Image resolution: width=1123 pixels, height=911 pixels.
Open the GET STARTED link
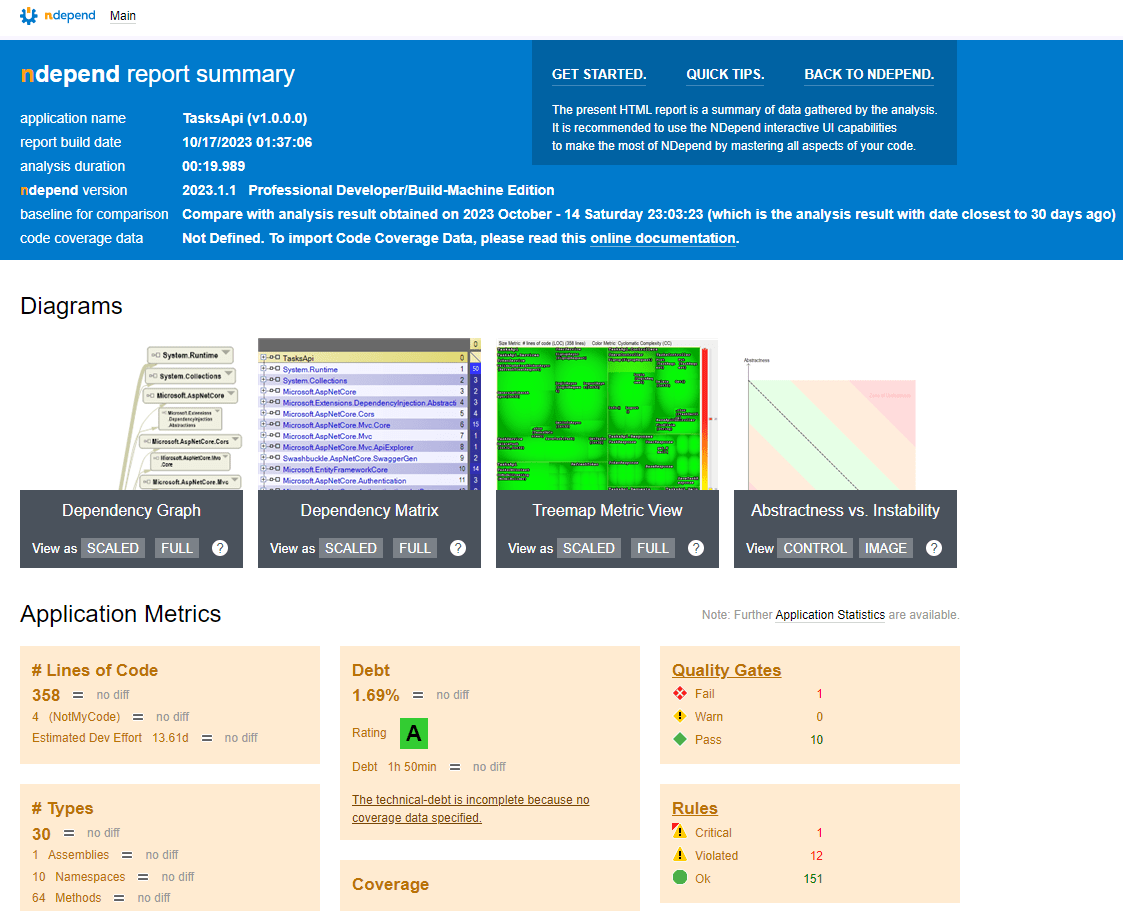coord(599,74)
